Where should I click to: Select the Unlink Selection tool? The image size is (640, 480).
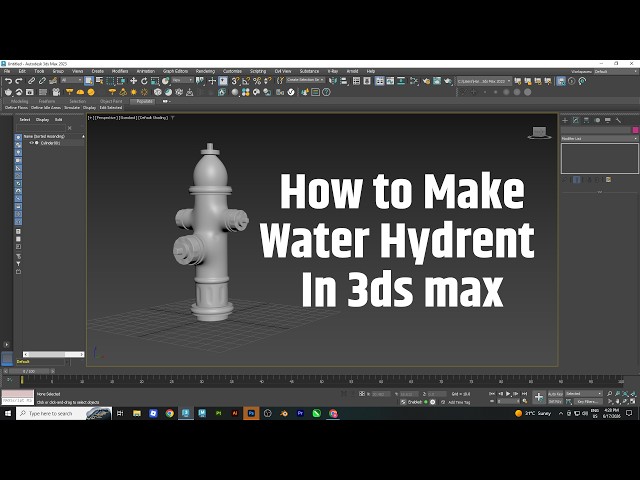pos(42,81)
